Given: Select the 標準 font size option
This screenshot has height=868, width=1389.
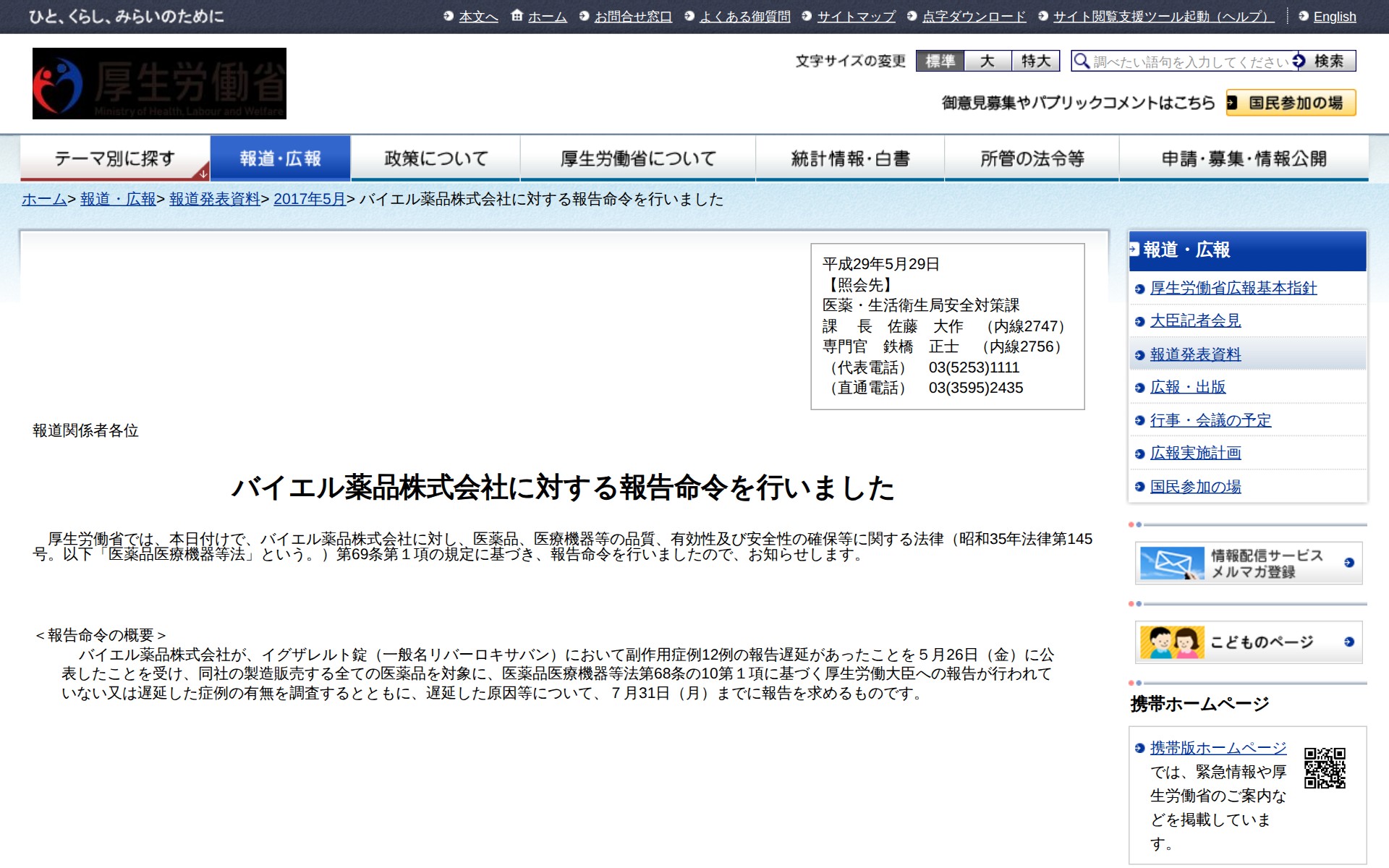Looking at the screenshot, I should pos(940,61).
